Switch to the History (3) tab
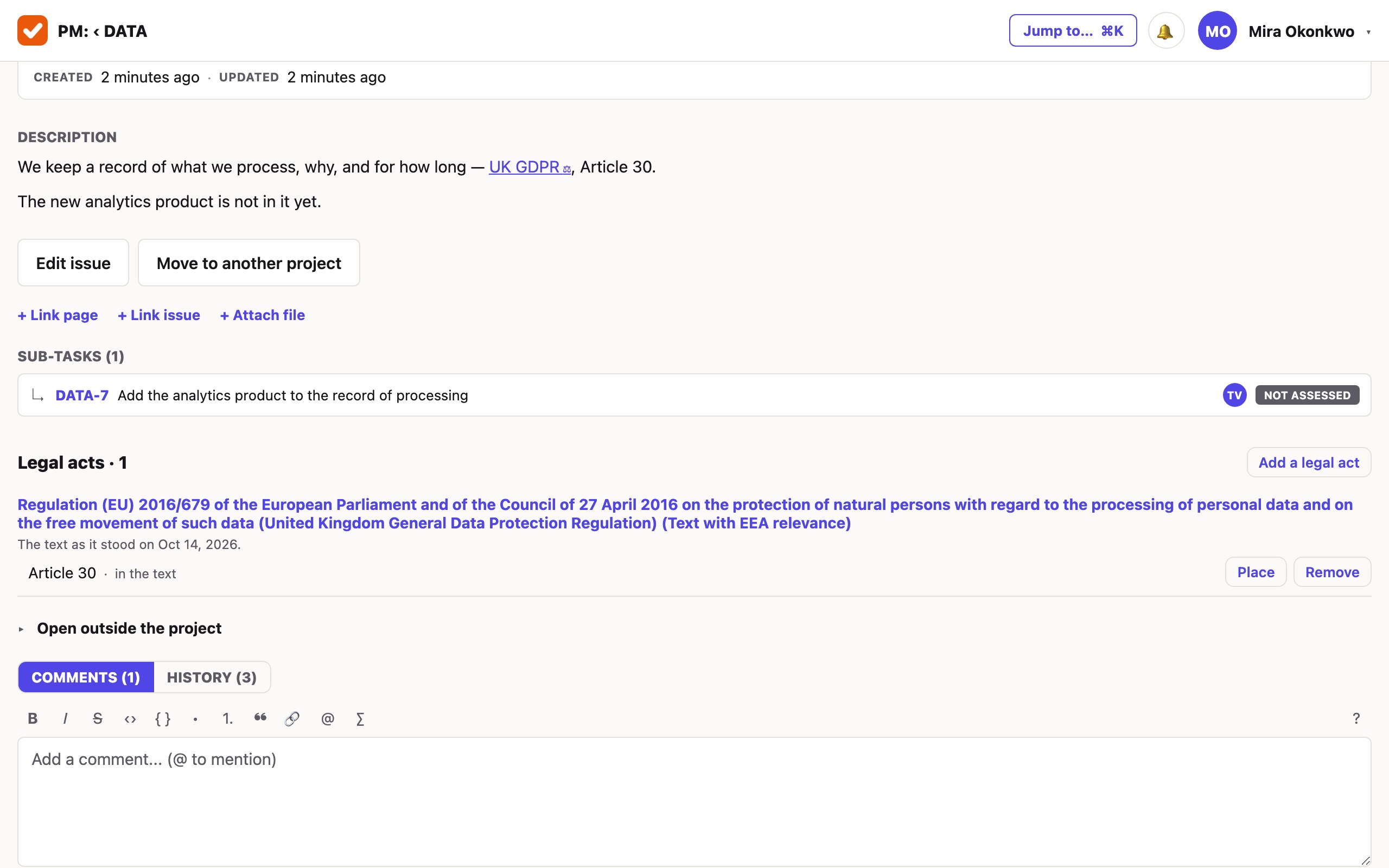 pos(212,677)
